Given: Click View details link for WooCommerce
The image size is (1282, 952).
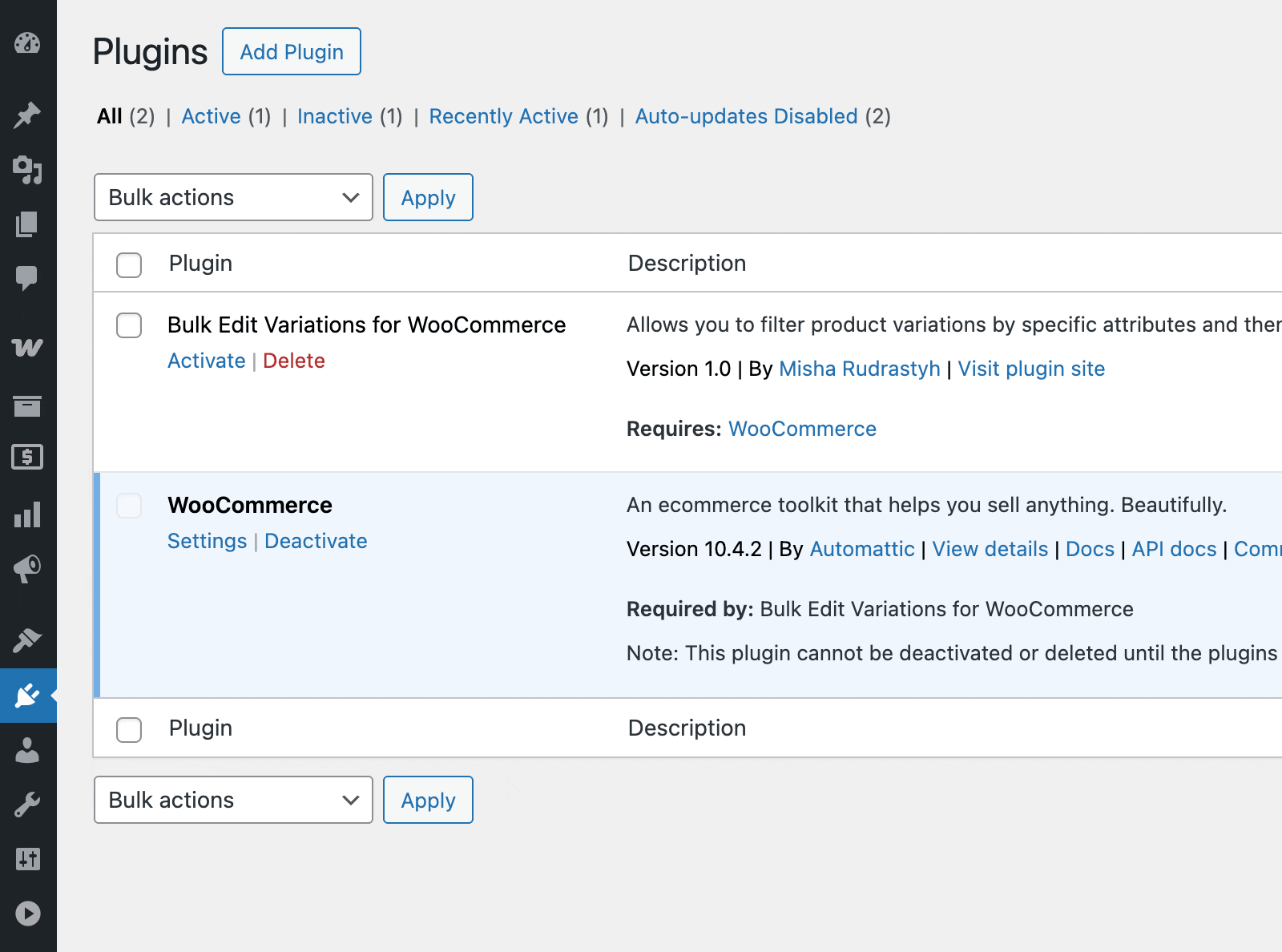Looking at the screenshot, I should coord(990,549).
